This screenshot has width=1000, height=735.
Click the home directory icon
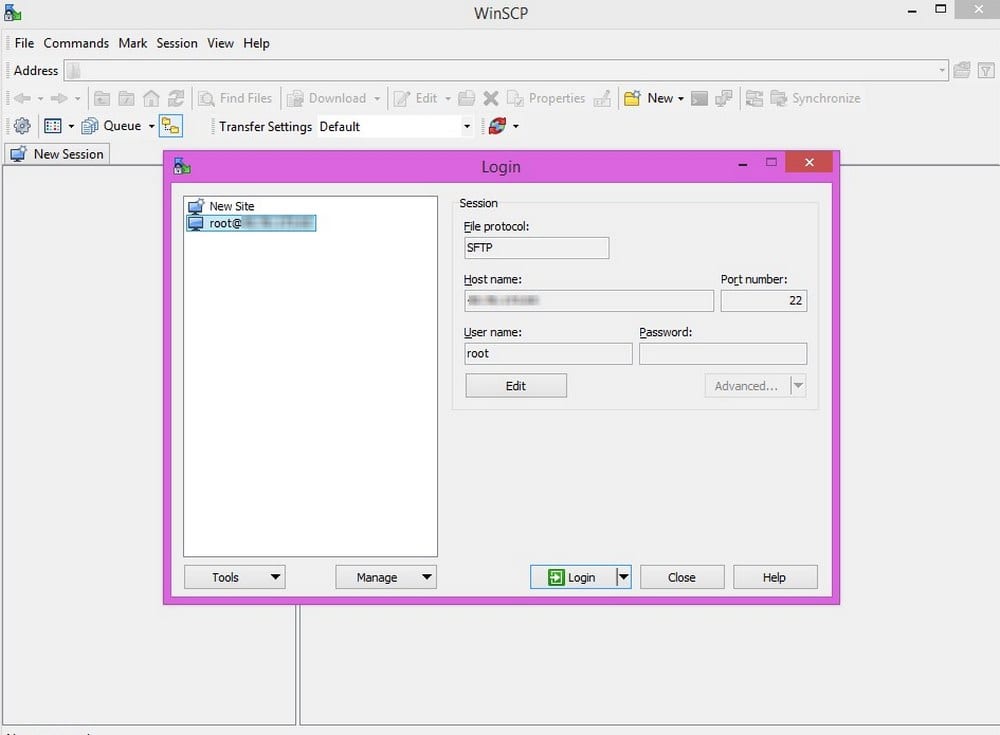click(151, 98)
